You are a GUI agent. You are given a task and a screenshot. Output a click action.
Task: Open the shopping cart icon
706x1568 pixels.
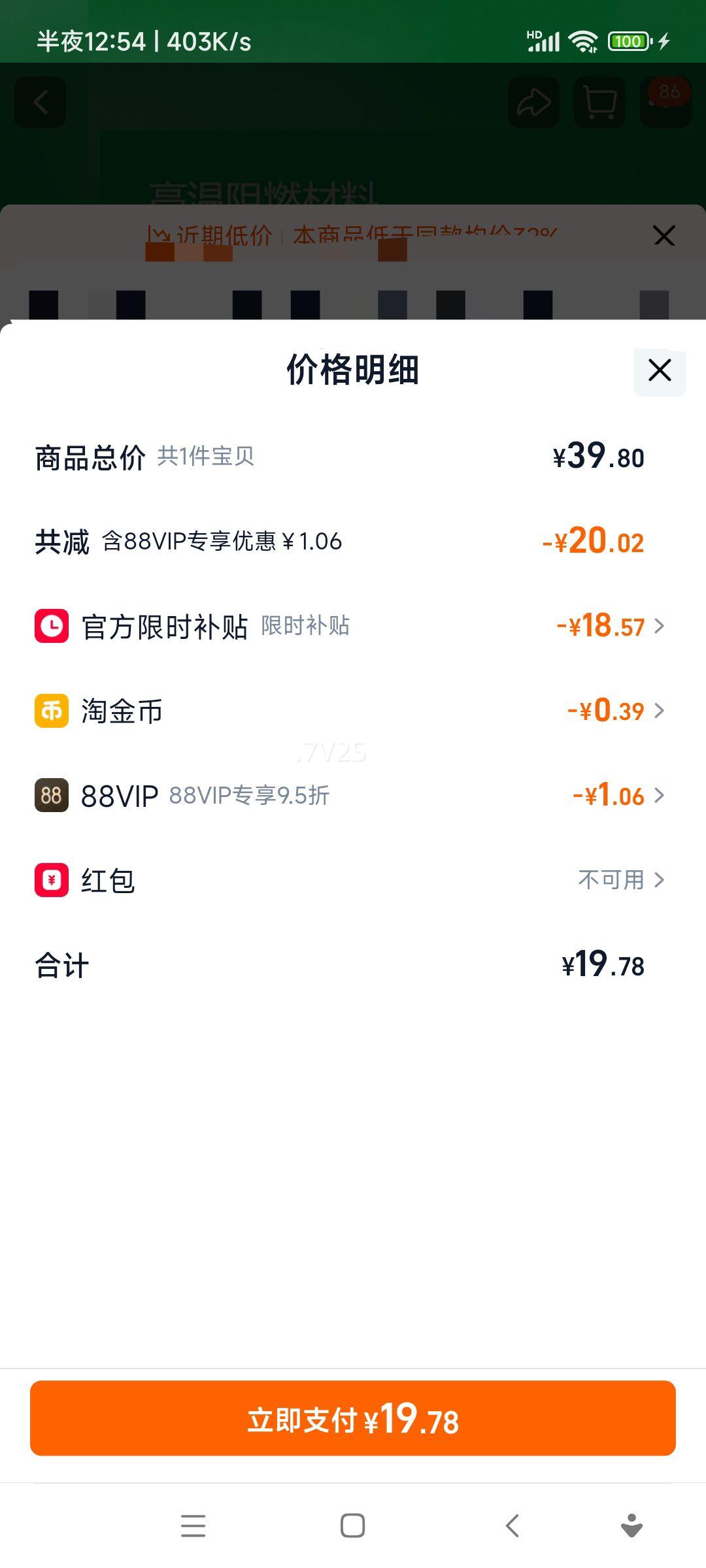tap(599, 103)
